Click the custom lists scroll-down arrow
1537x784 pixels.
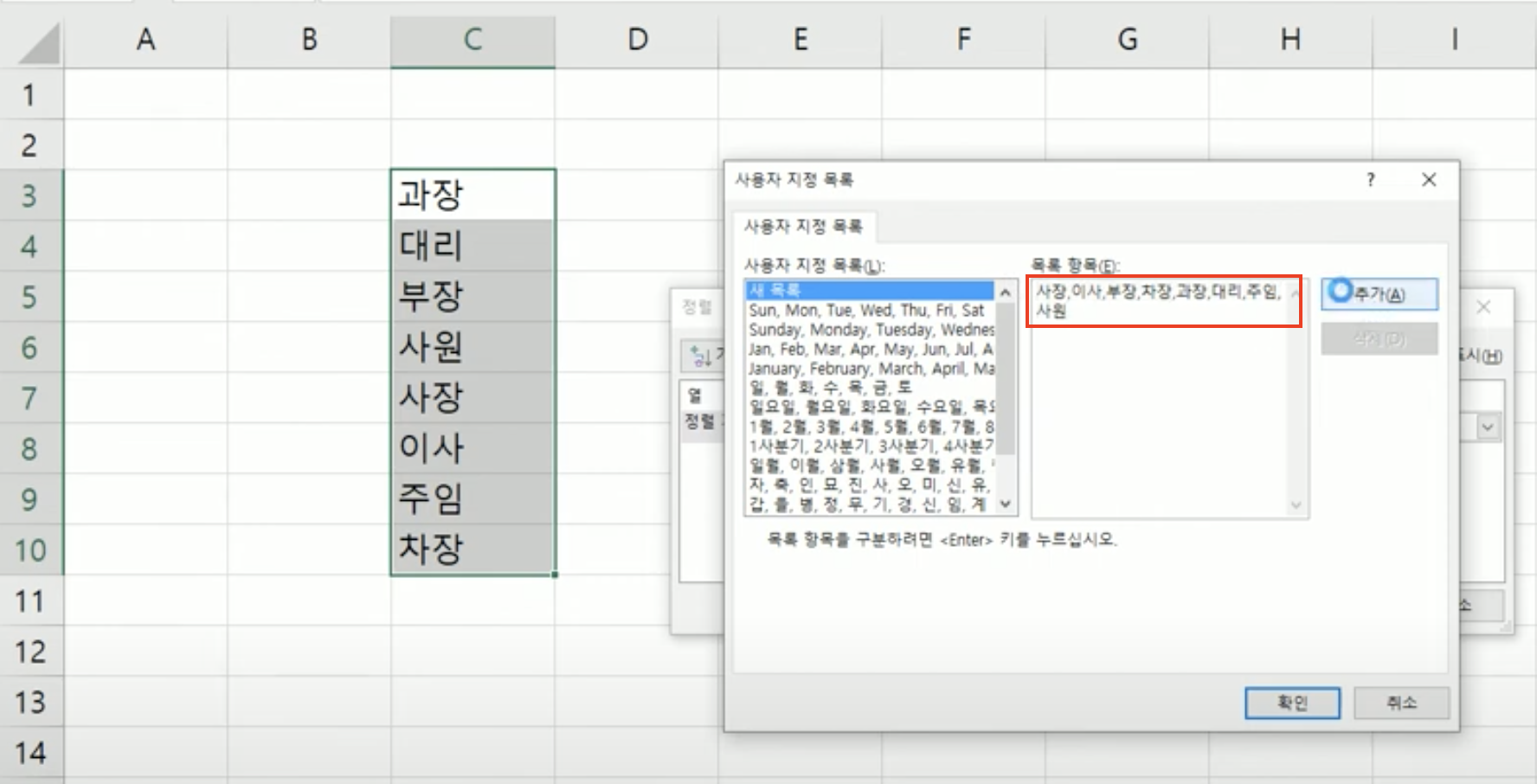[1006, 504]
